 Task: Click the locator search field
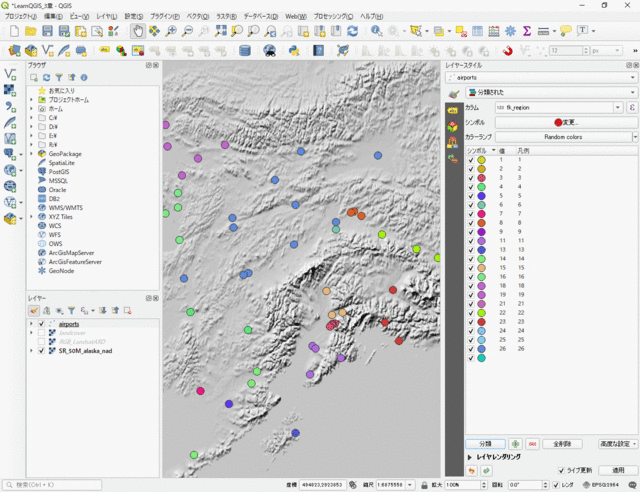[53, 485]
